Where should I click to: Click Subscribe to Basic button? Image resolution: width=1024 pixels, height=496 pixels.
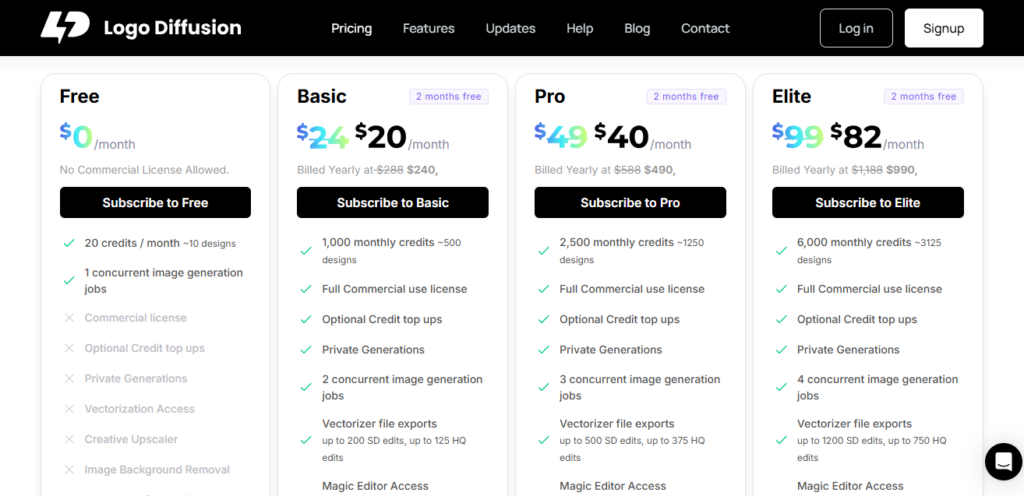point(392,202)
